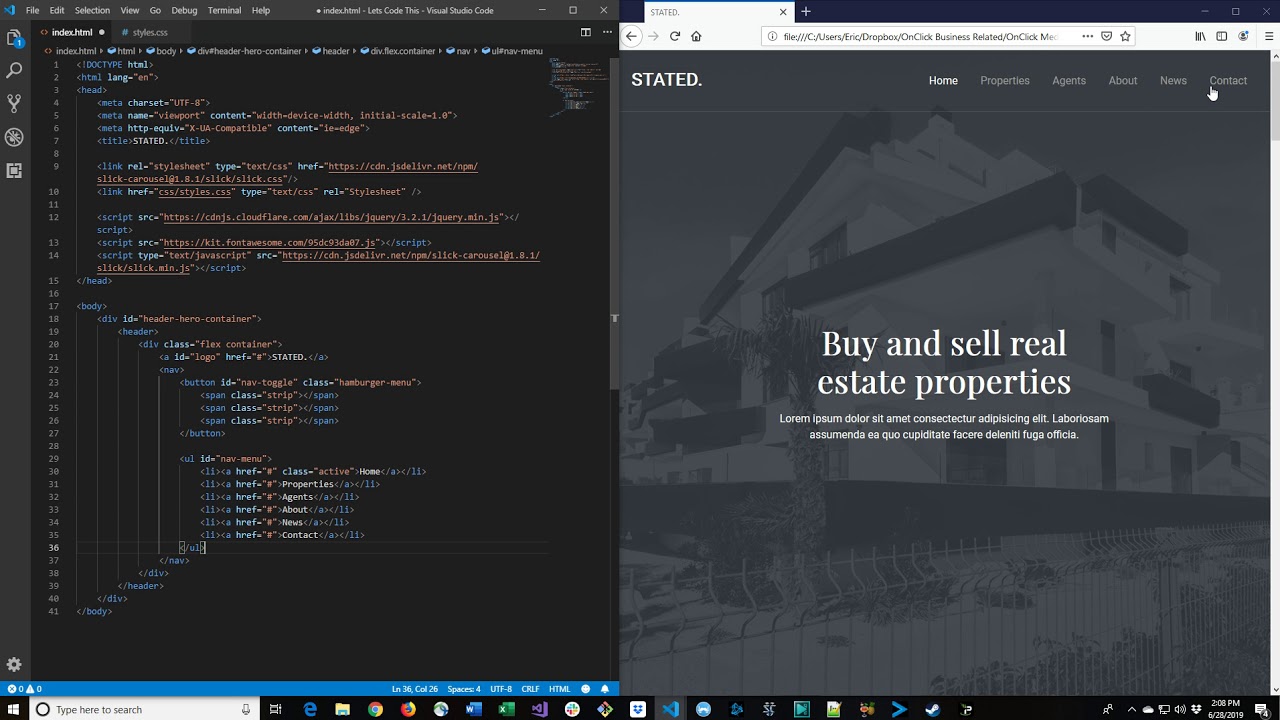The width and height of the screenshot is (1280, 720).
Task: Open the Selection menu
Action: [x=92, y=10]
